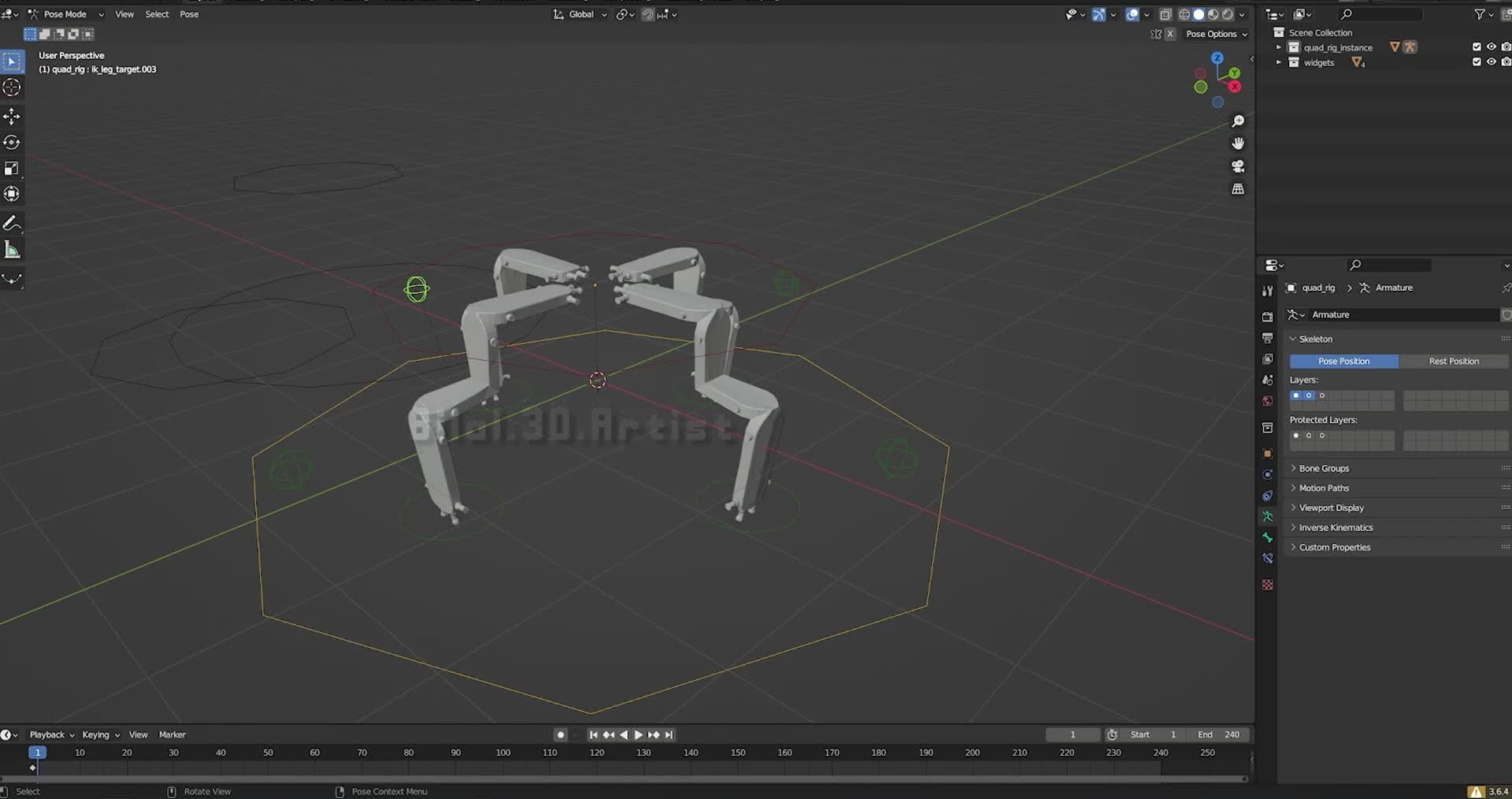Image resolution: width=1512 pixels, height=799 pixels.
Task: Open the Bone Constraint properties tab
Action: pyautogui.click(x=1268, y=558)
